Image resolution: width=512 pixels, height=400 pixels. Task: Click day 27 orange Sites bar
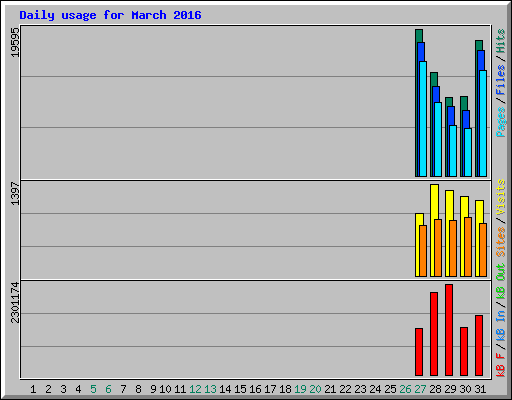(x=423, y=251)
